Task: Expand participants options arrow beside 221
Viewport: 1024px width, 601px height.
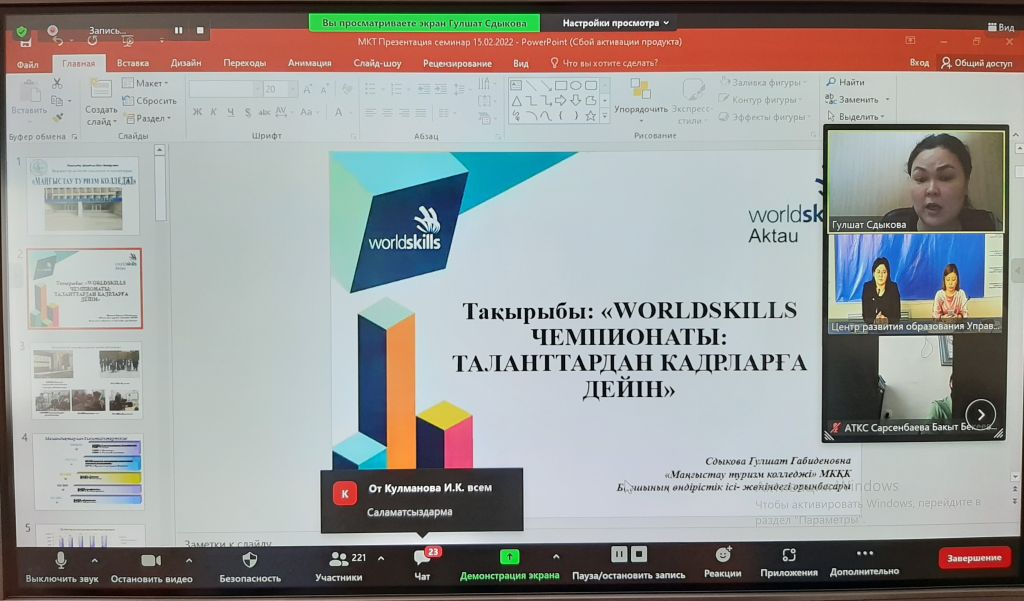Action: (381, 559)
